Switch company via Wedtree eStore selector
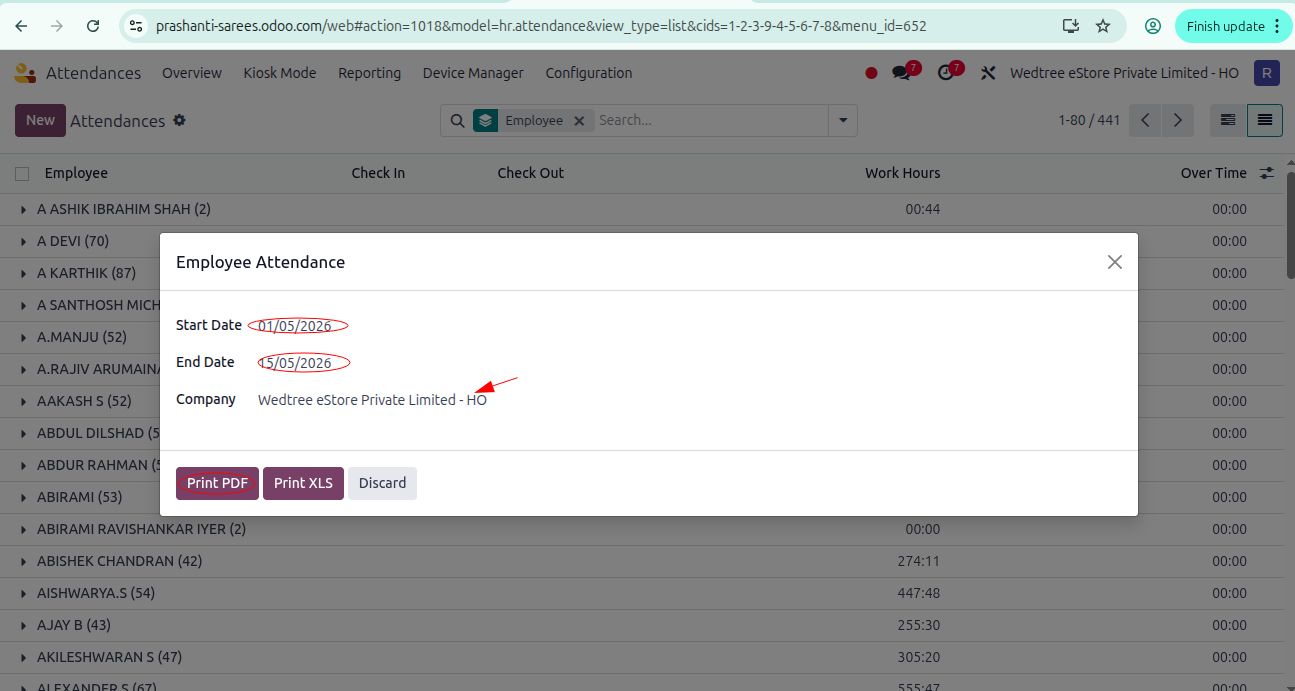The width and height of the screenshot is (1295, 691). click(x=1124, y=73)
